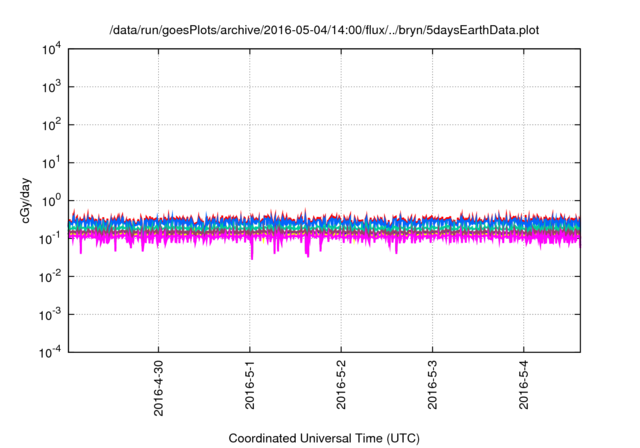Click the 2016-5-2 date tick label
This screenshot has width=640, height=448.
point(341,385)
